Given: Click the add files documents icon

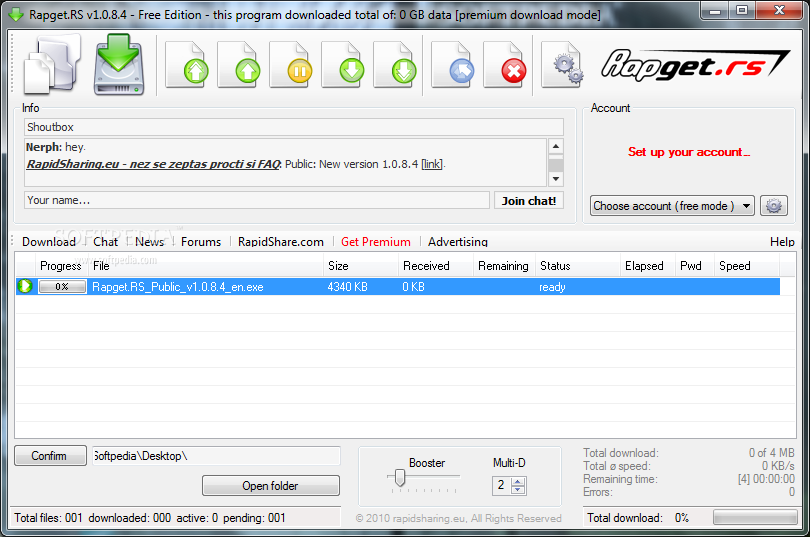Looking at the screenshot, I should point(51,65).
